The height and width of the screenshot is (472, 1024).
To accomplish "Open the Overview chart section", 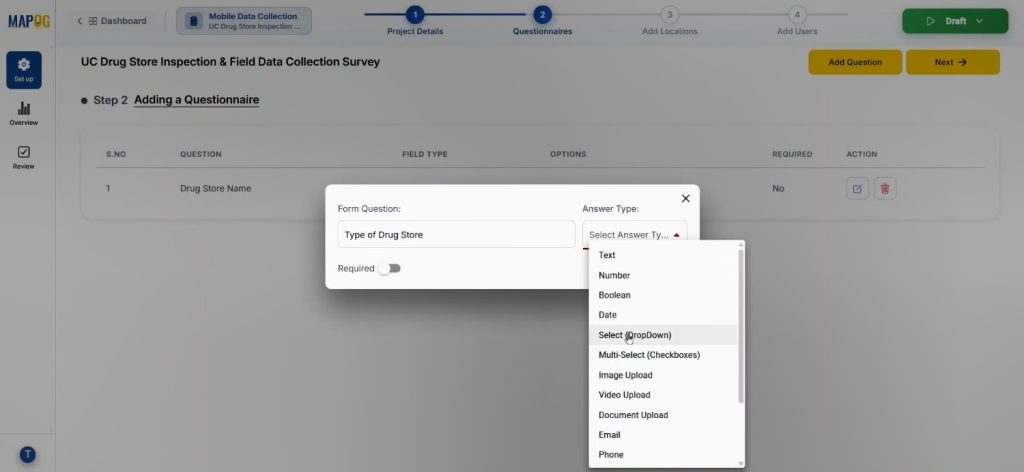I will [24, 114].
